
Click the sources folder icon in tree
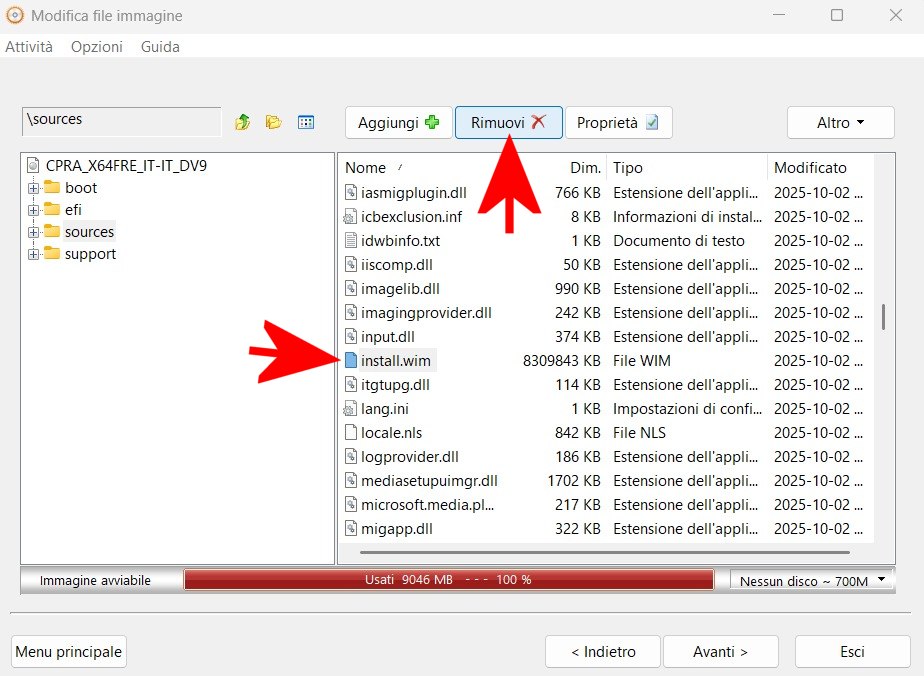52,232
